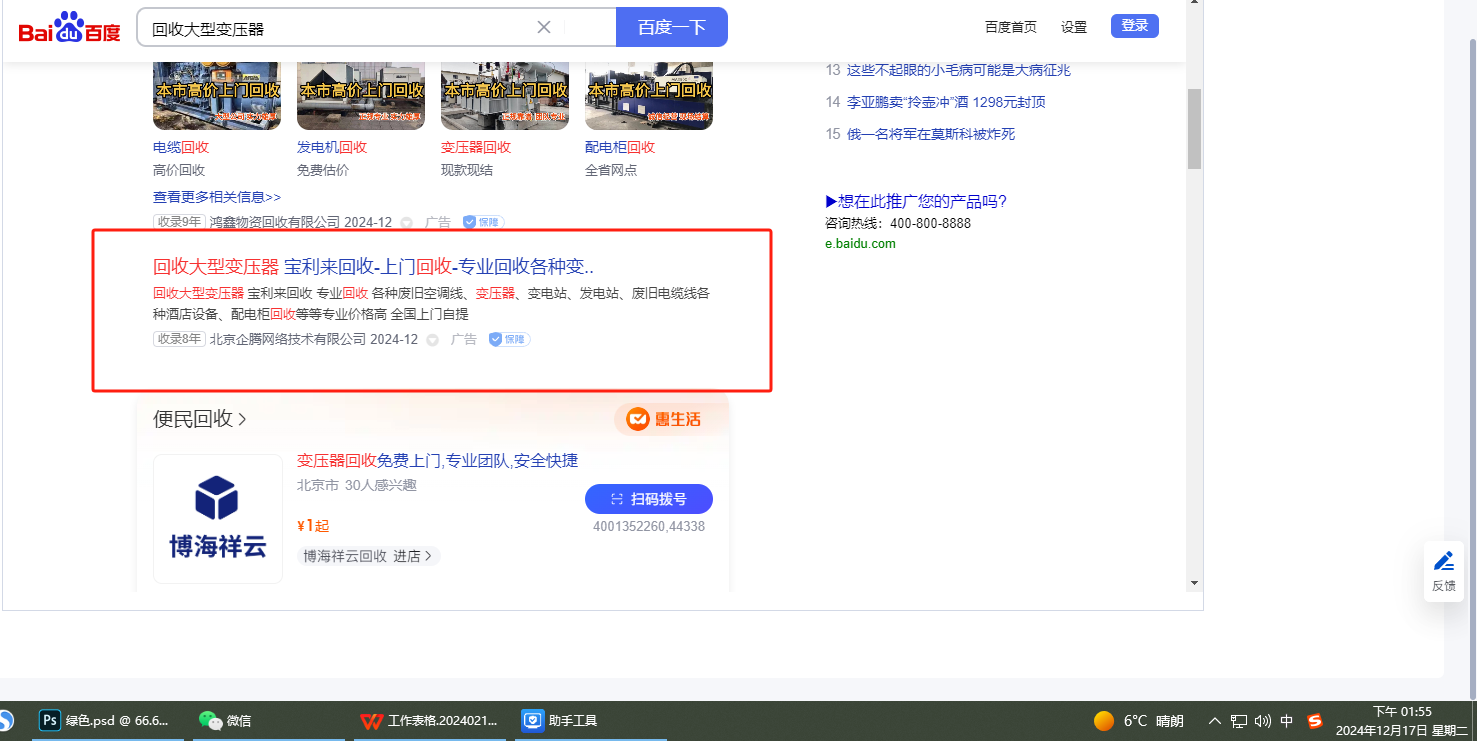
Task: Click the network tray icon
Action: point(1238,721)
